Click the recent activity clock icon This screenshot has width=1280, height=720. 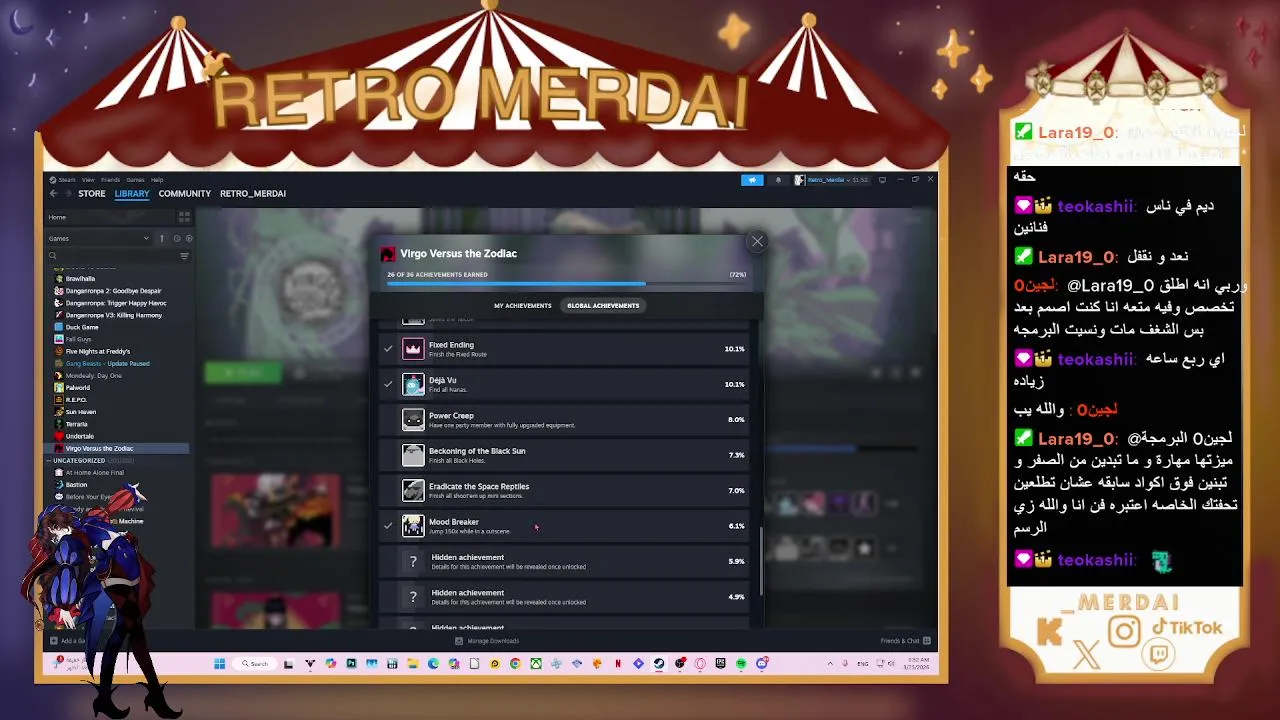(177, 238)
